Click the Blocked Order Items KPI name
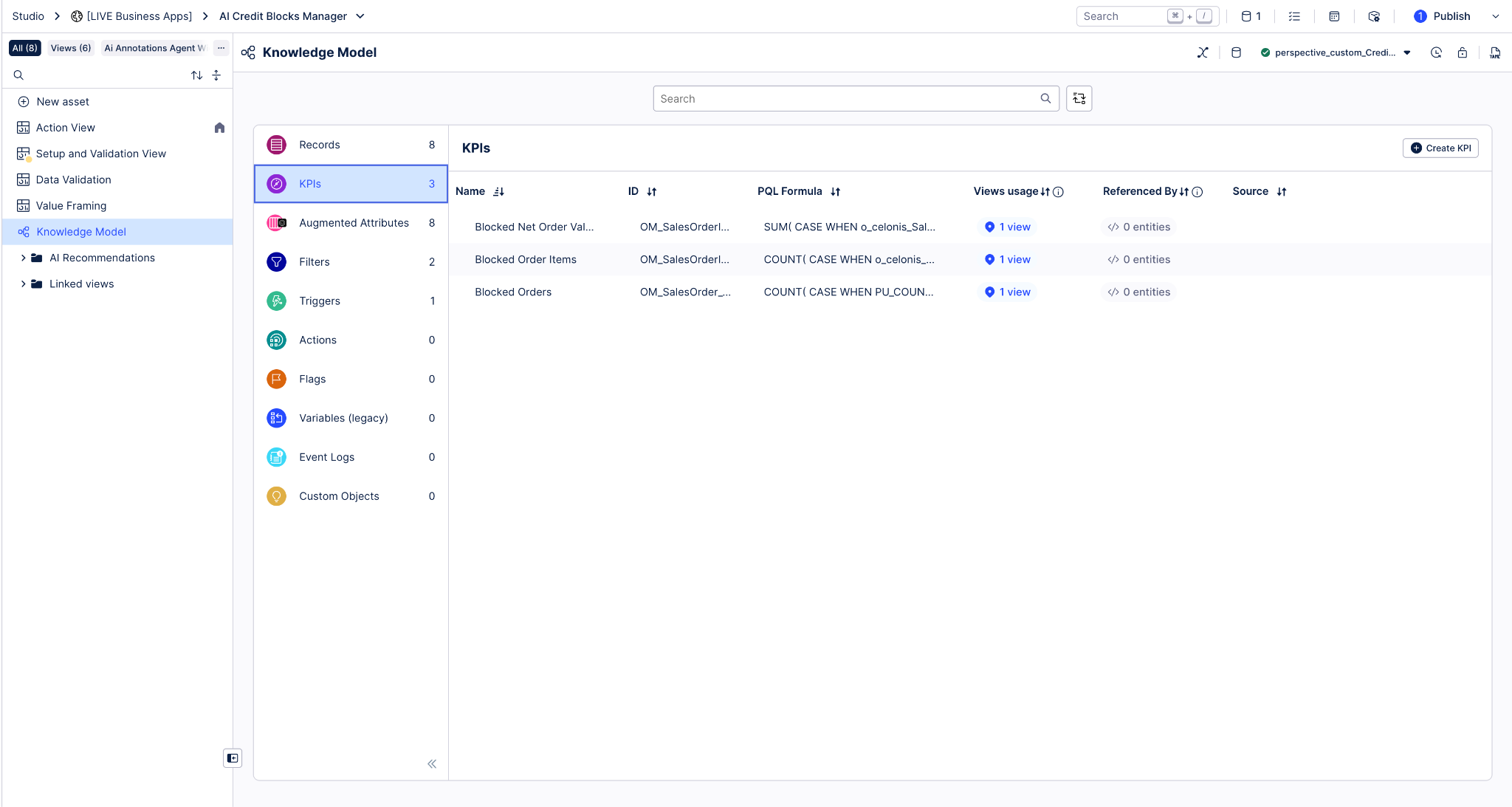1512x807 pixels. [x=526, y=260]
